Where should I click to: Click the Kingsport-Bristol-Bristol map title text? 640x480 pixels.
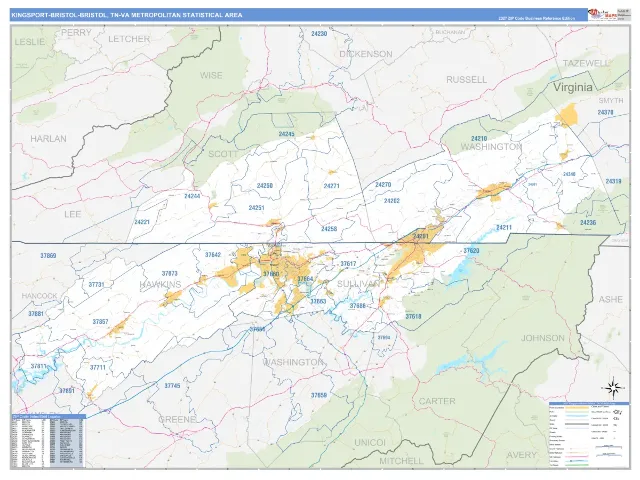tap(127, 15)
